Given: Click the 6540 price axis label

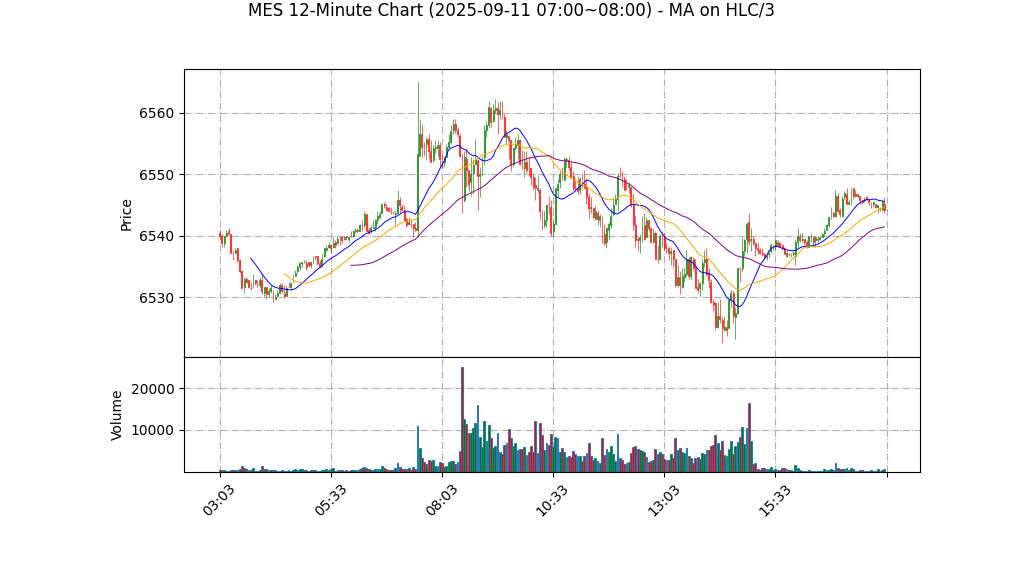Looking at the screenshot, I should [156, 236].
